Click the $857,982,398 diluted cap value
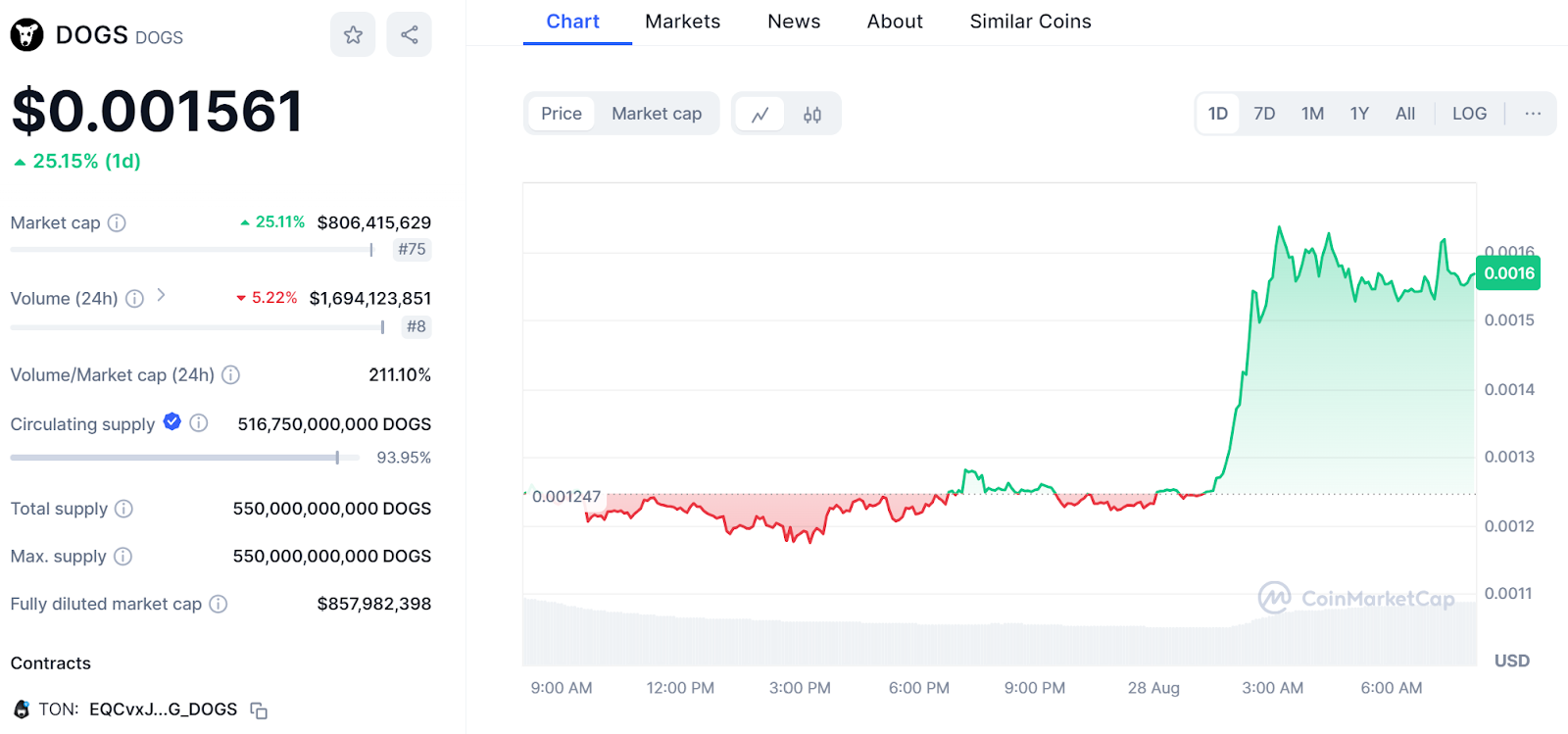Image resolution: width=1568 pixels, height=734 pixels. point(374,604)
